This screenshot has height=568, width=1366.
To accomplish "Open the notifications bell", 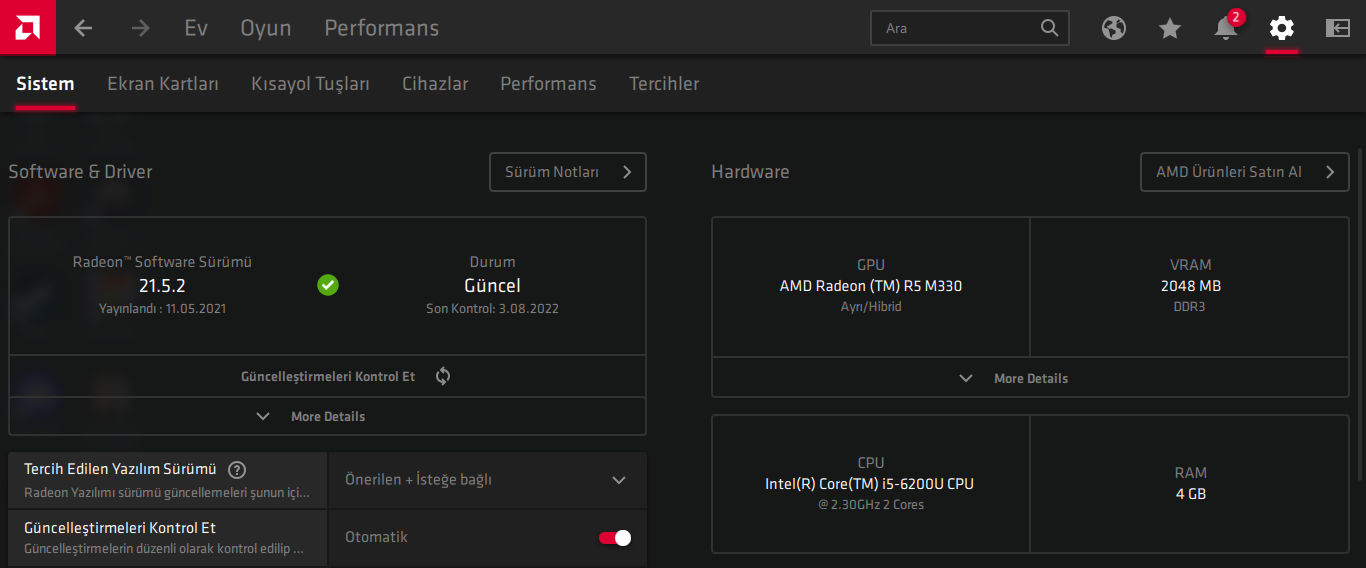I will click(x=1226, y=28).
